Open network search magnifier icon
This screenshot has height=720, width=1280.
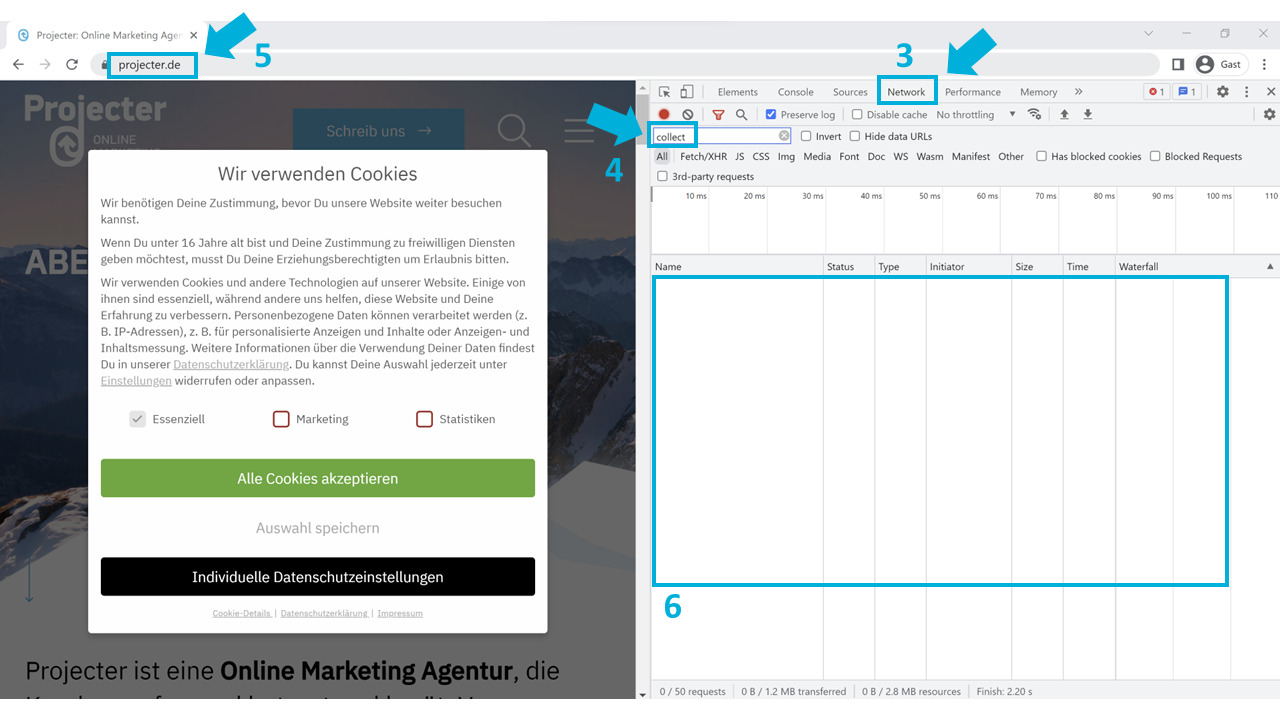point(741,115)
